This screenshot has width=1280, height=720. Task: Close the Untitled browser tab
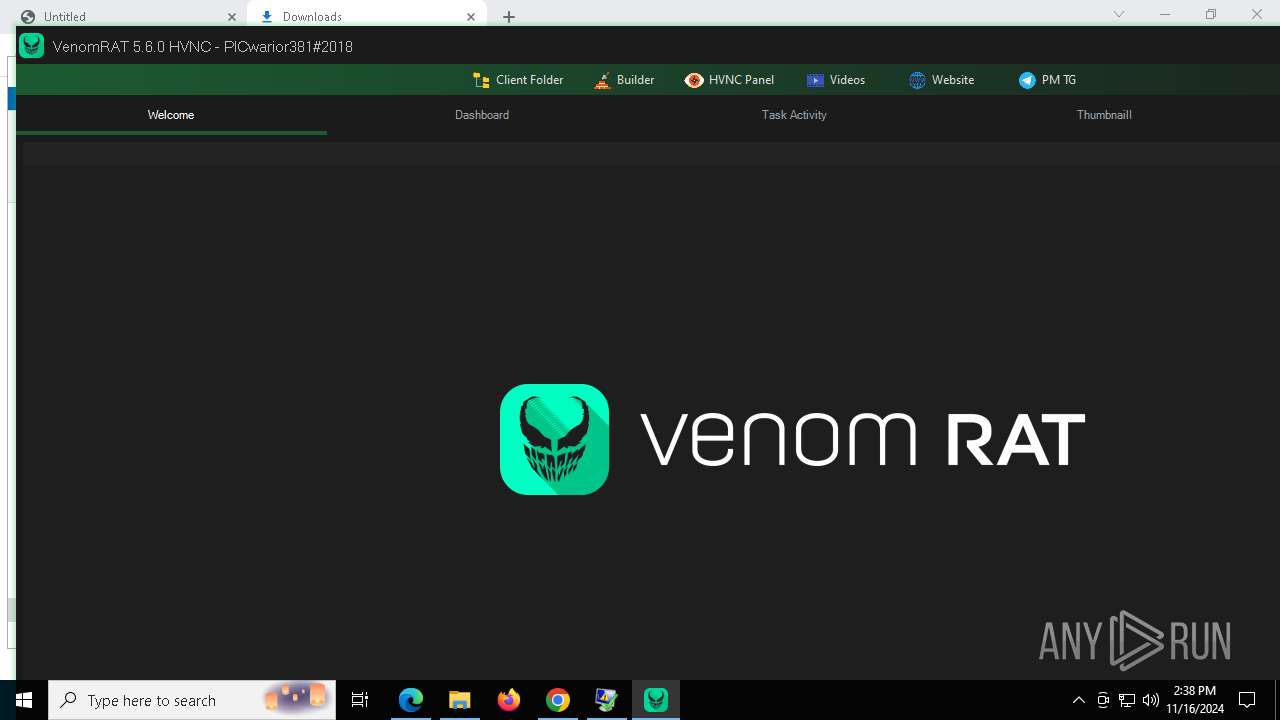tap(232, 17)
